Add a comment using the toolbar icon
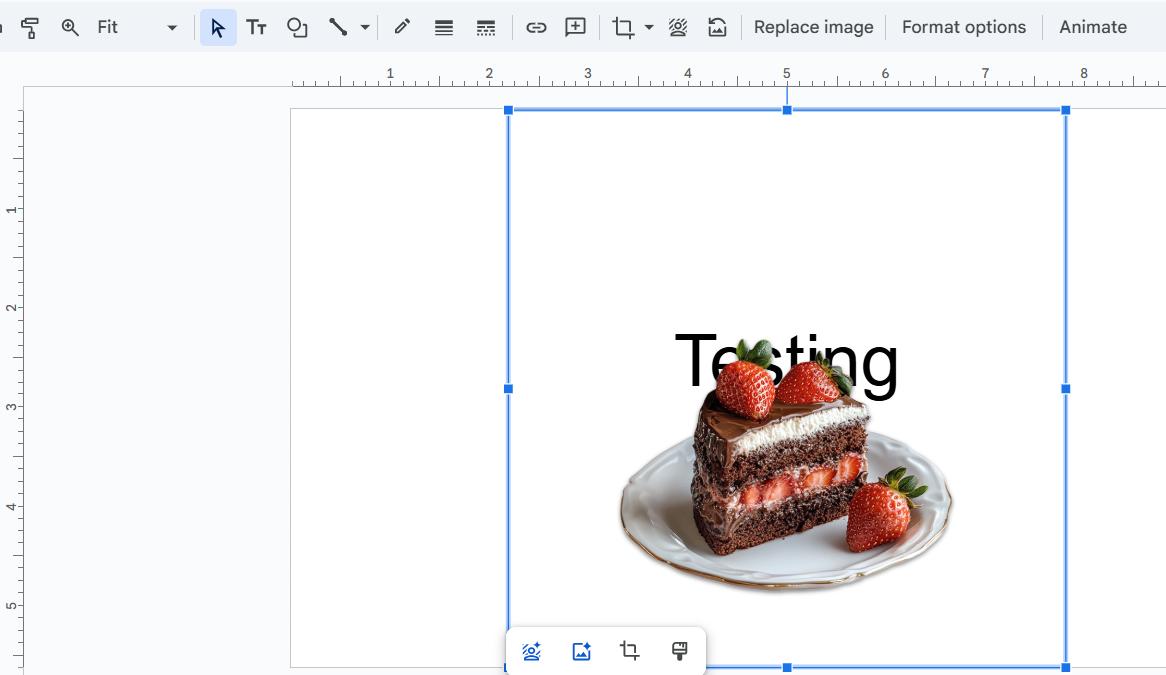 tap(576, 28)
